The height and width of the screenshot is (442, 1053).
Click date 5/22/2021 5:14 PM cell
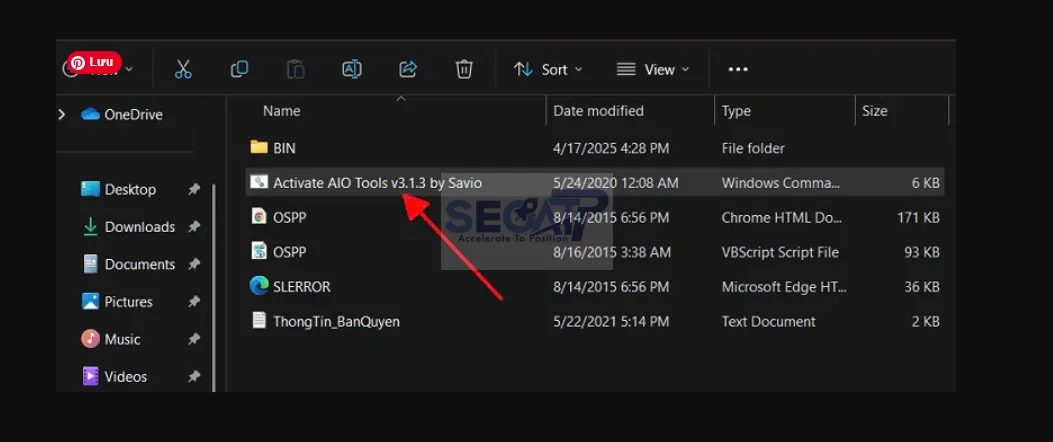tap(610, 322)
